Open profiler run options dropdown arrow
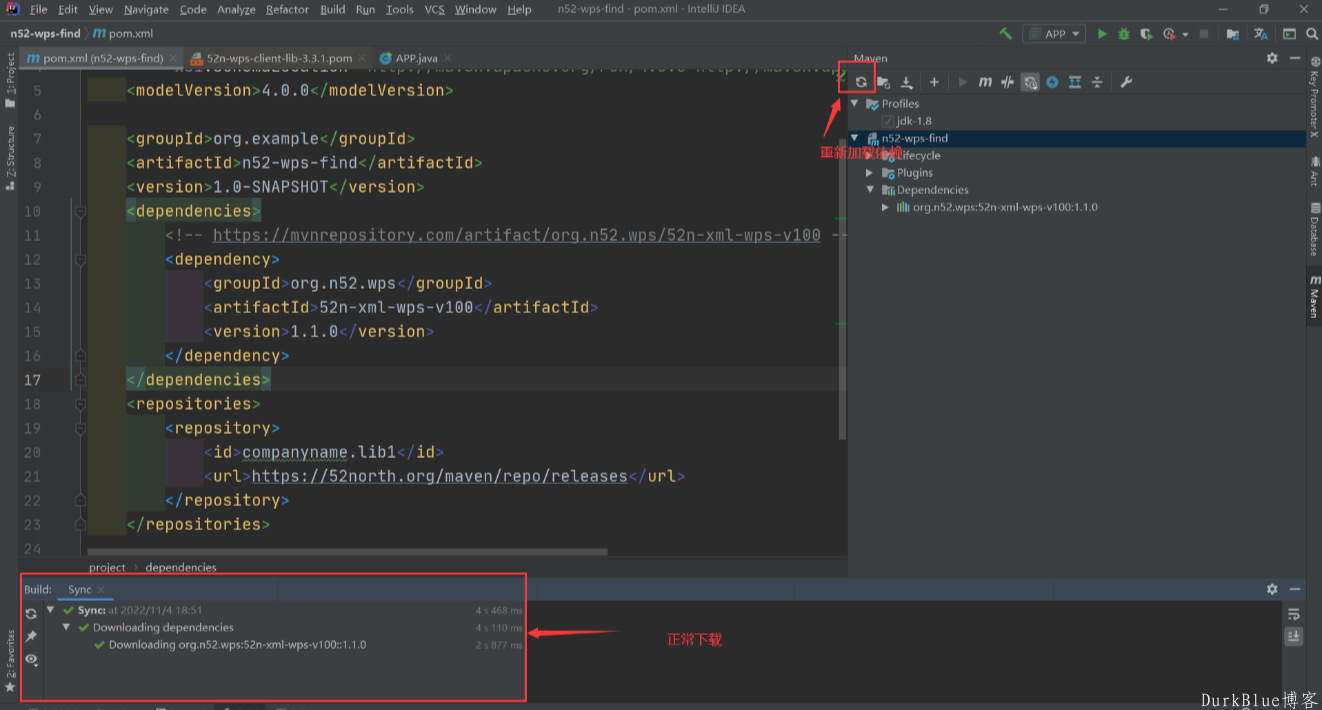Screen dimensions: 1322x710 pyautogui.click(x=1185, y=34)
